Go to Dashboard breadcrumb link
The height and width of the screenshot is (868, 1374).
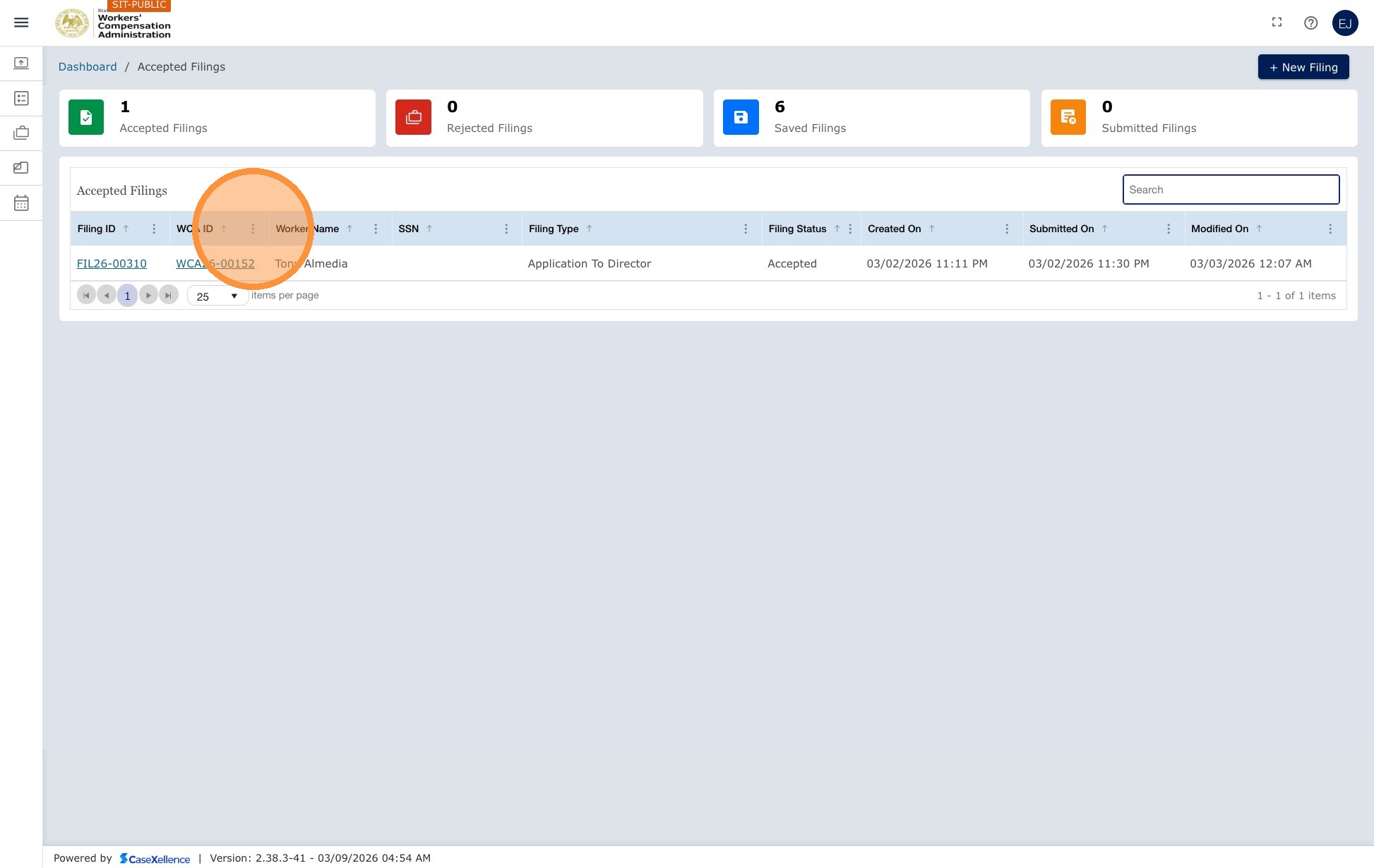[88, 66]
